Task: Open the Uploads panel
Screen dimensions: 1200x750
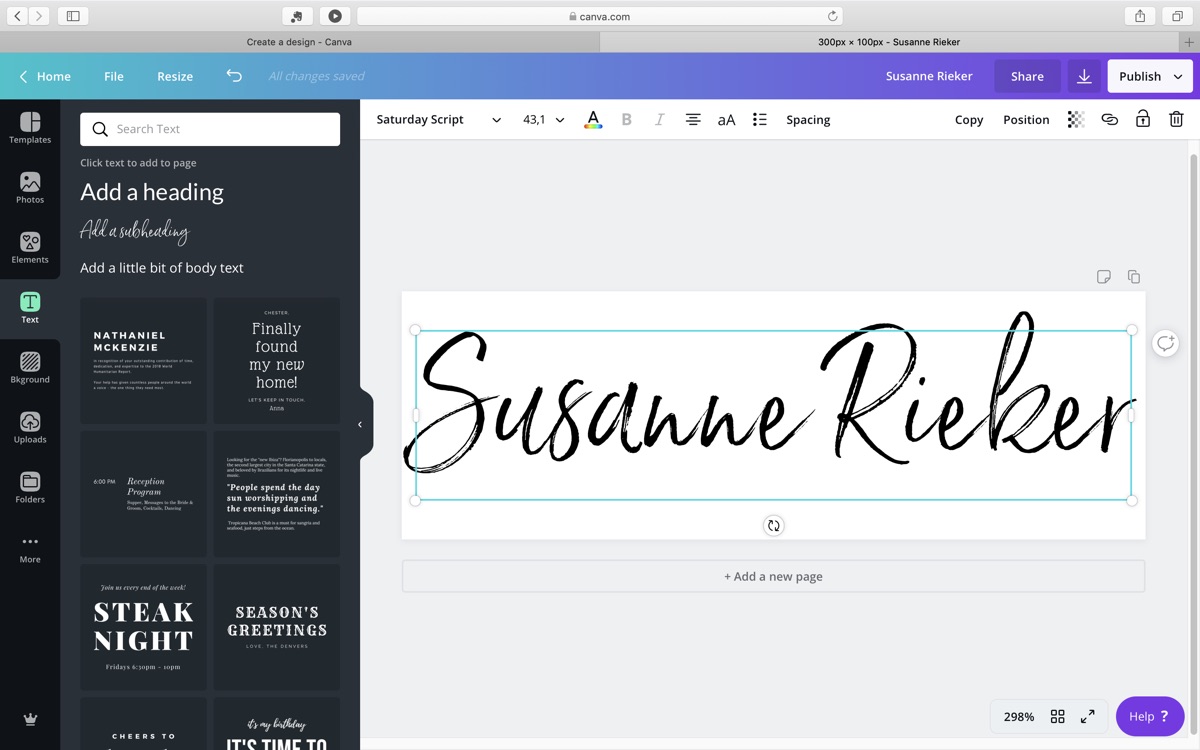Action: tap(30, 428)
